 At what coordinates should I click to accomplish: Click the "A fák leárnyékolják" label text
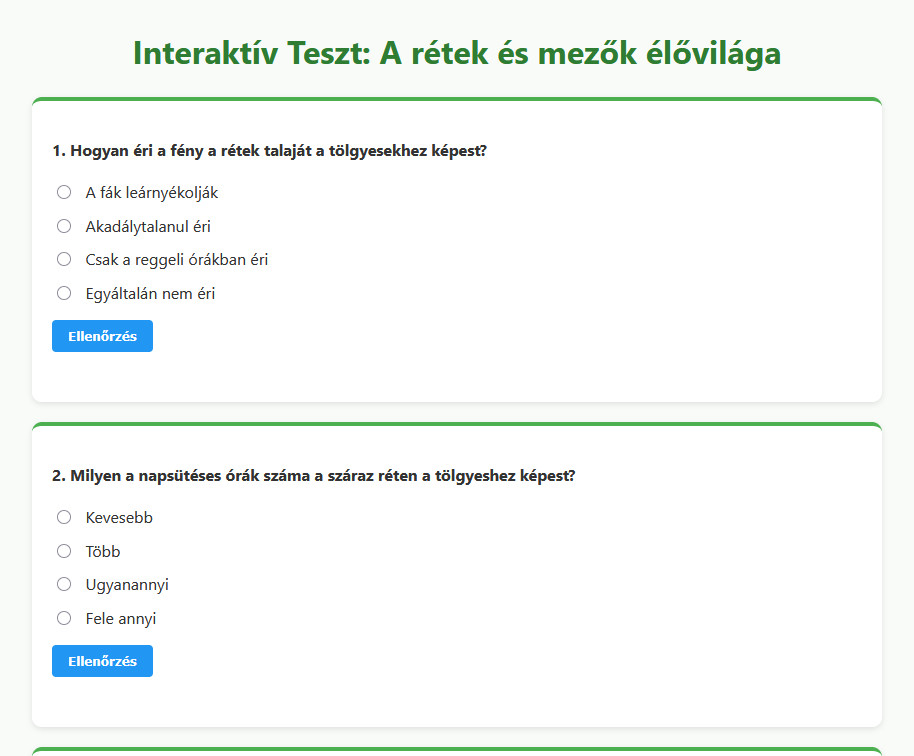tap(152, 192)
